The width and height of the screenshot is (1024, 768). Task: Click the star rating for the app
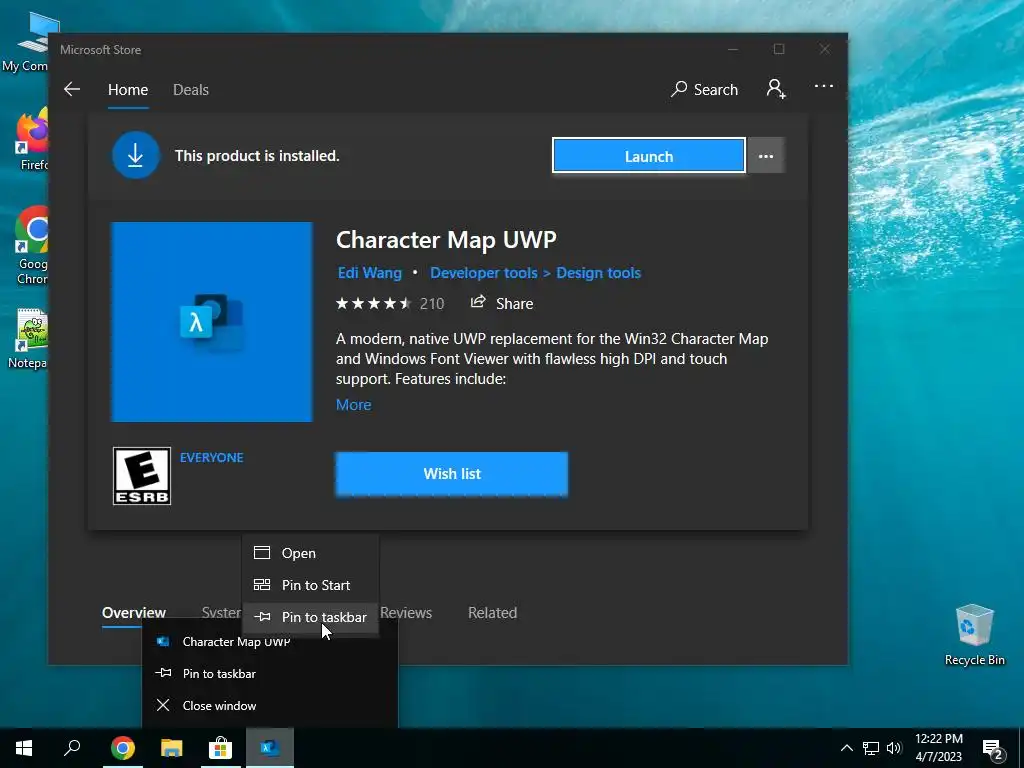click(x=373, y=303)
